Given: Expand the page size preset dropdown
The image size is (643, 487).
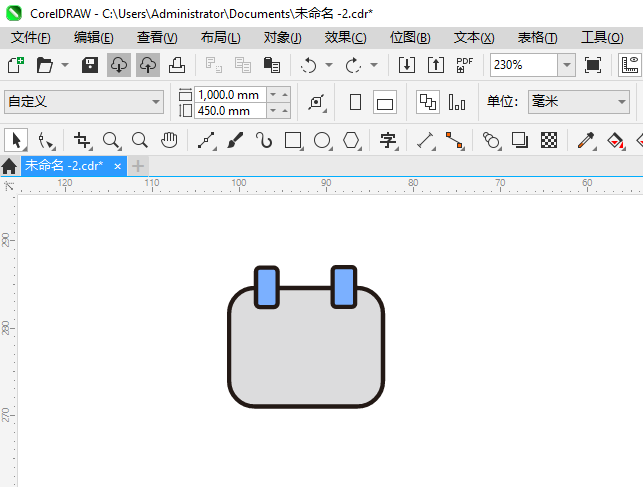Looking at the screenshot, I should tap(156, 102).
